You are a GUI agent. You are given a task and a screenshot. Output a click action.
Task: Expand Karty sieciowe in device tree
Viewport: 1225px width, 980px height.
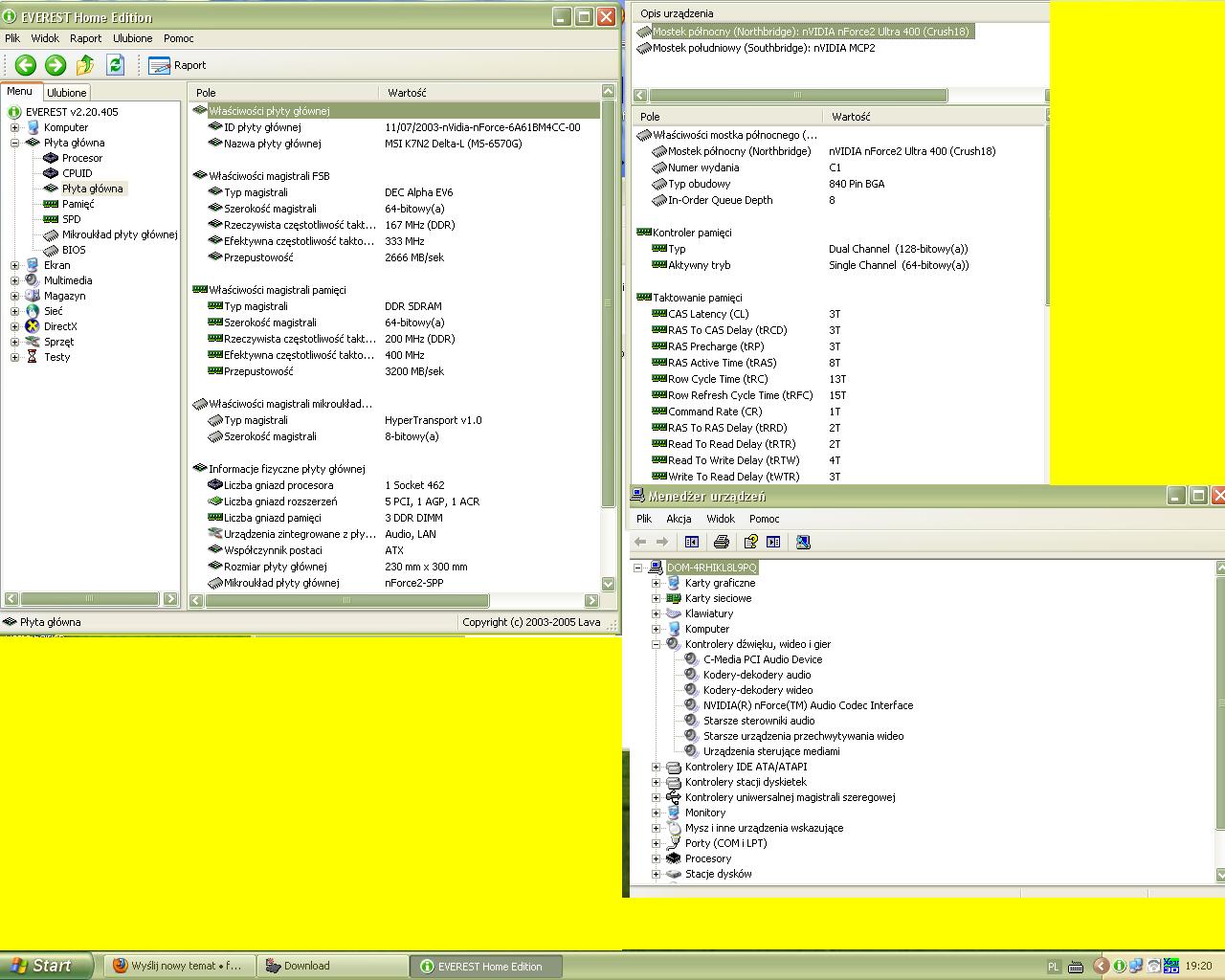[656, 598]
